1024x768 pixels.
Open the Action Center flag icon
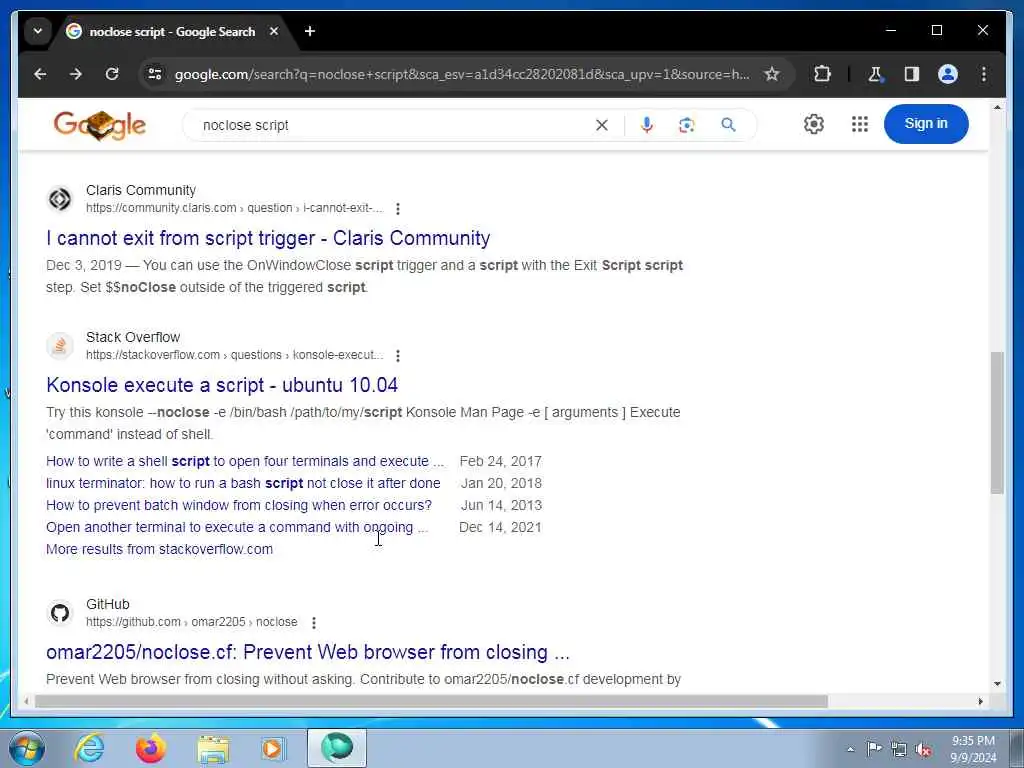(874, 748)
